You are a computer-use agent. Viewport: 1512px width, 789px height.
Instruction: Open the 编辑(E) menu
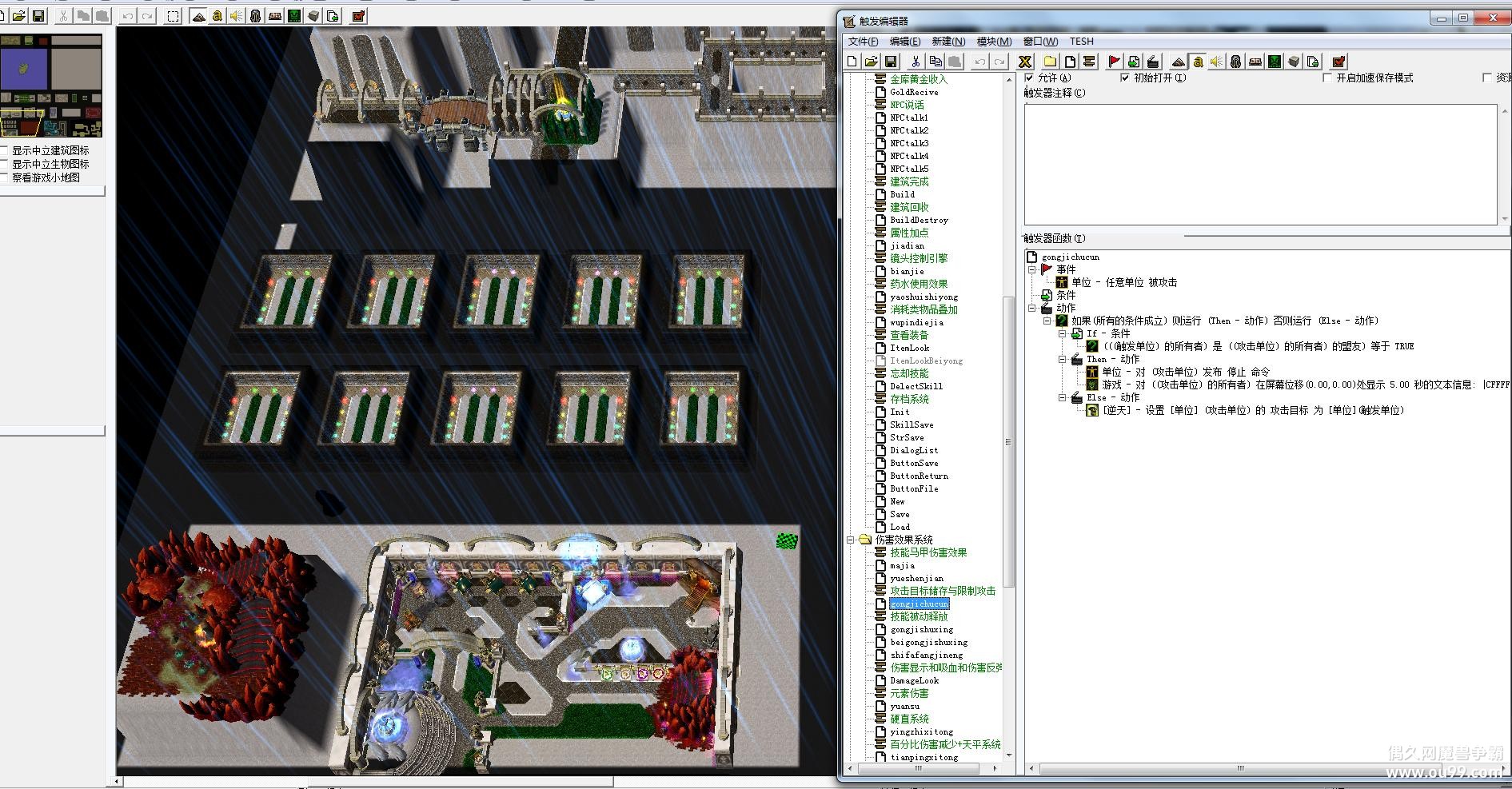coord(905,42)
